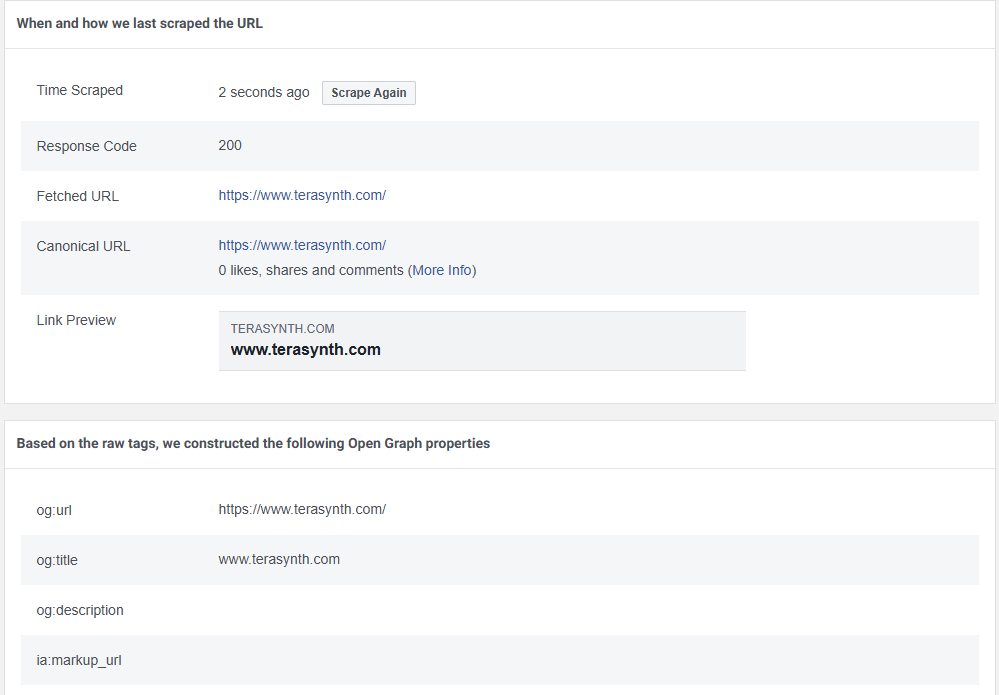Click the bold www.terasynth.com preview title
Viewport: 999px width, 695px height.
click(305, 350)
